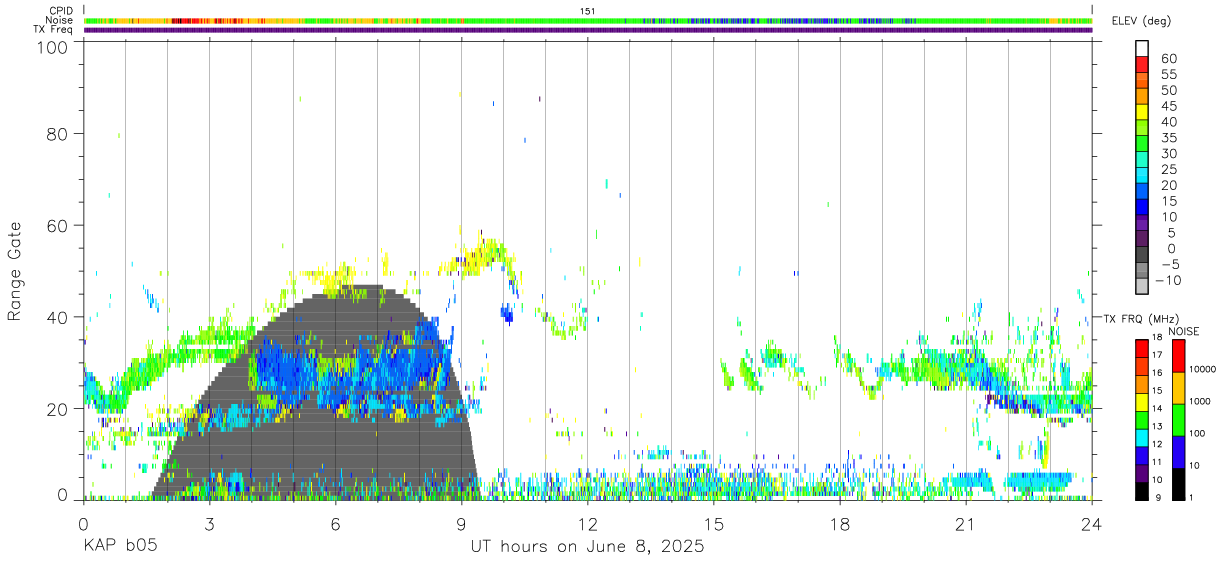Click the yellow segment of the TX FRQ color bar
Screen dimensions: 1228x567
click(x=1141, y=402)
